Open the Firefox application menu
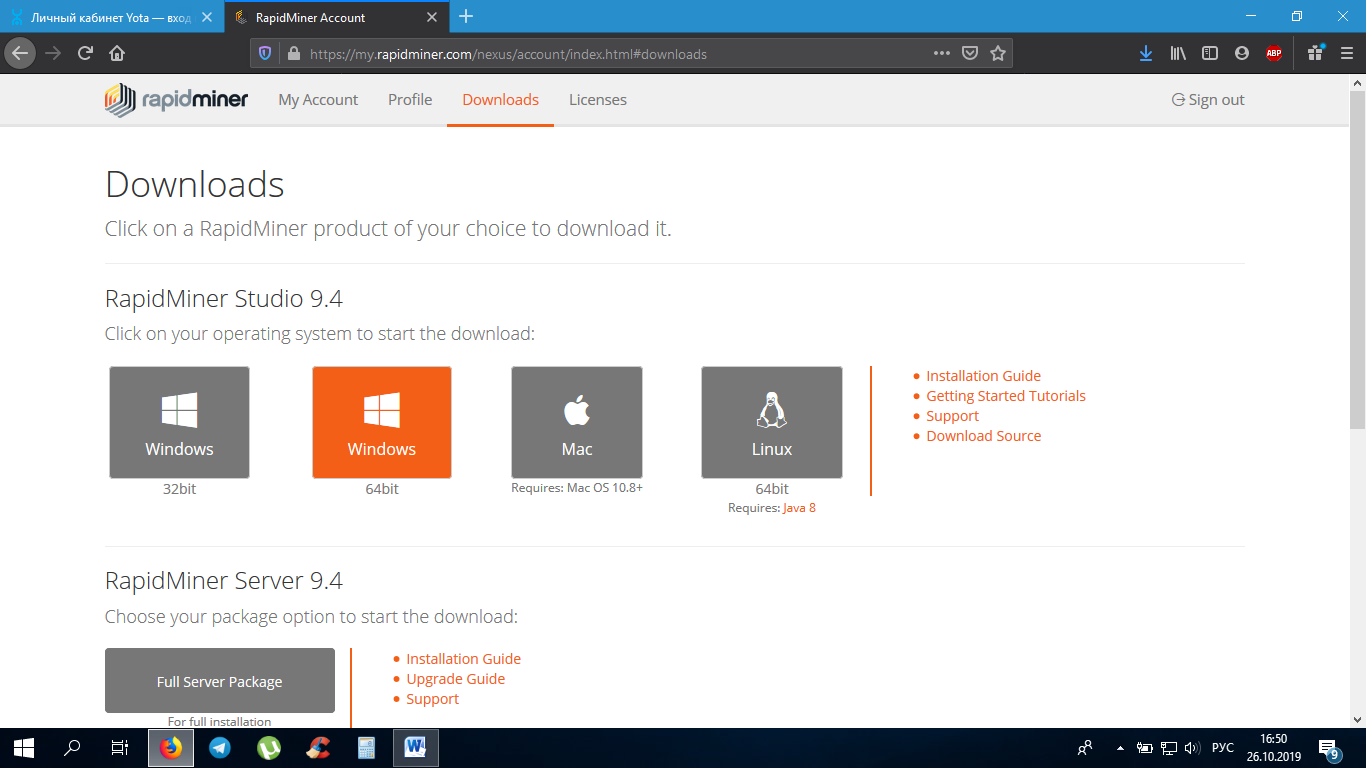Image resolution: width=1366 pixels, height=768 pixels. tap(1347, 54)
